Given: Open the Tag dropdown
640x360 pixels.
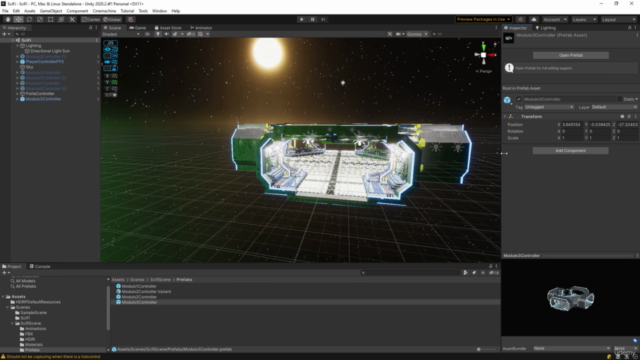Looking at the screenshot, I should pyautogui.click(x=549, y=107).
